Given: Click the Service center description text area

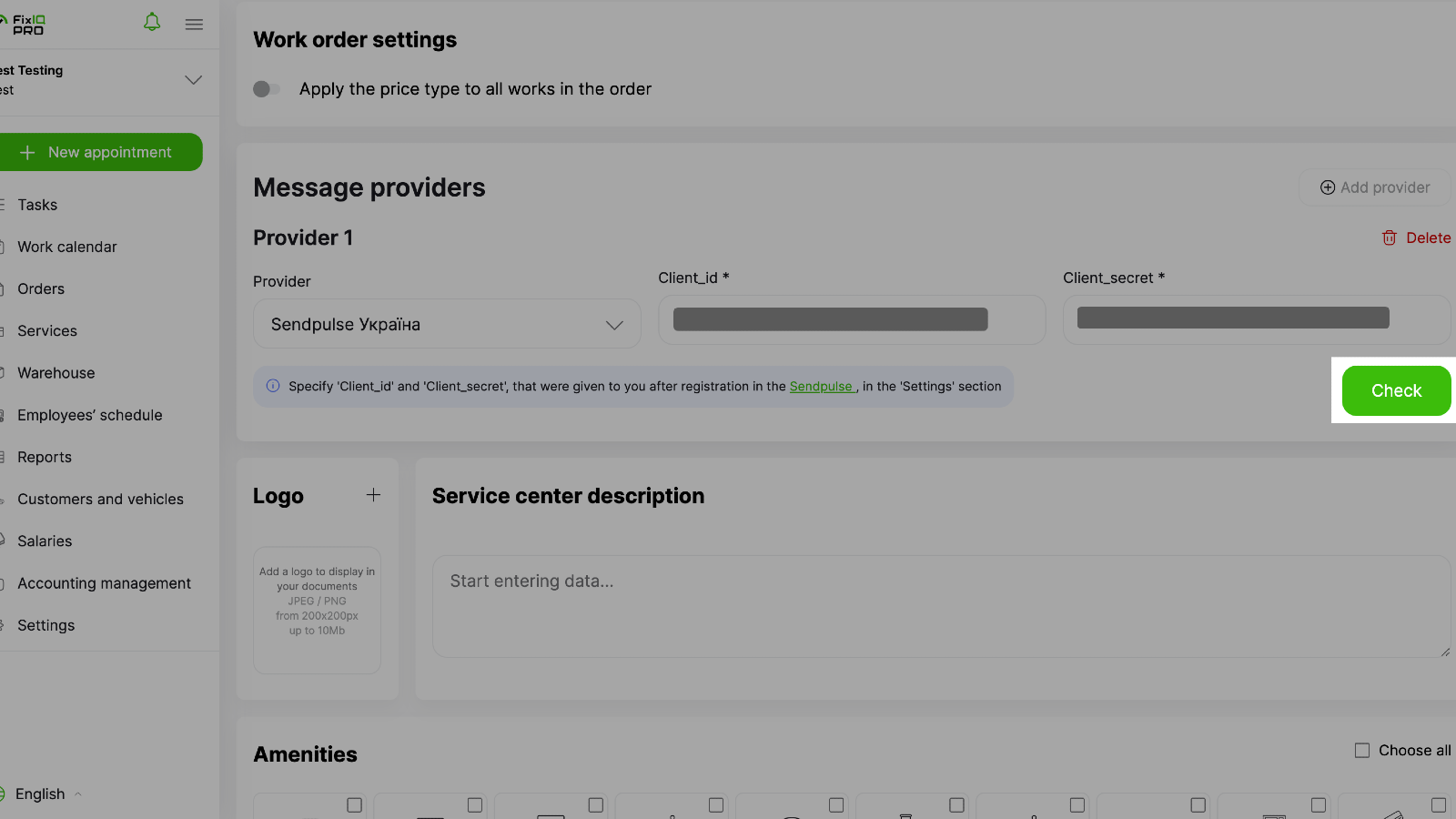Looking at the screenshot, I should (940, 606).
